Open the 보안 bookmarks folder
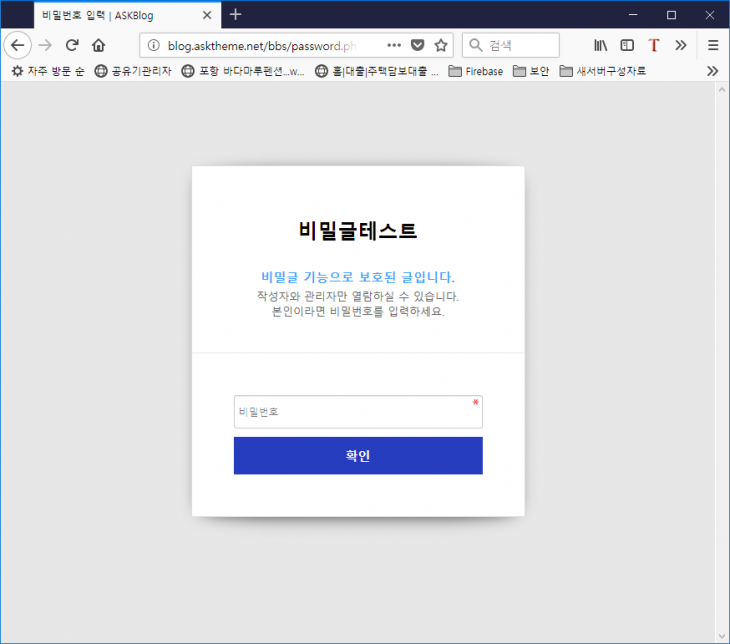This screenshot has height=644, width=730. [x=530, y=71]
